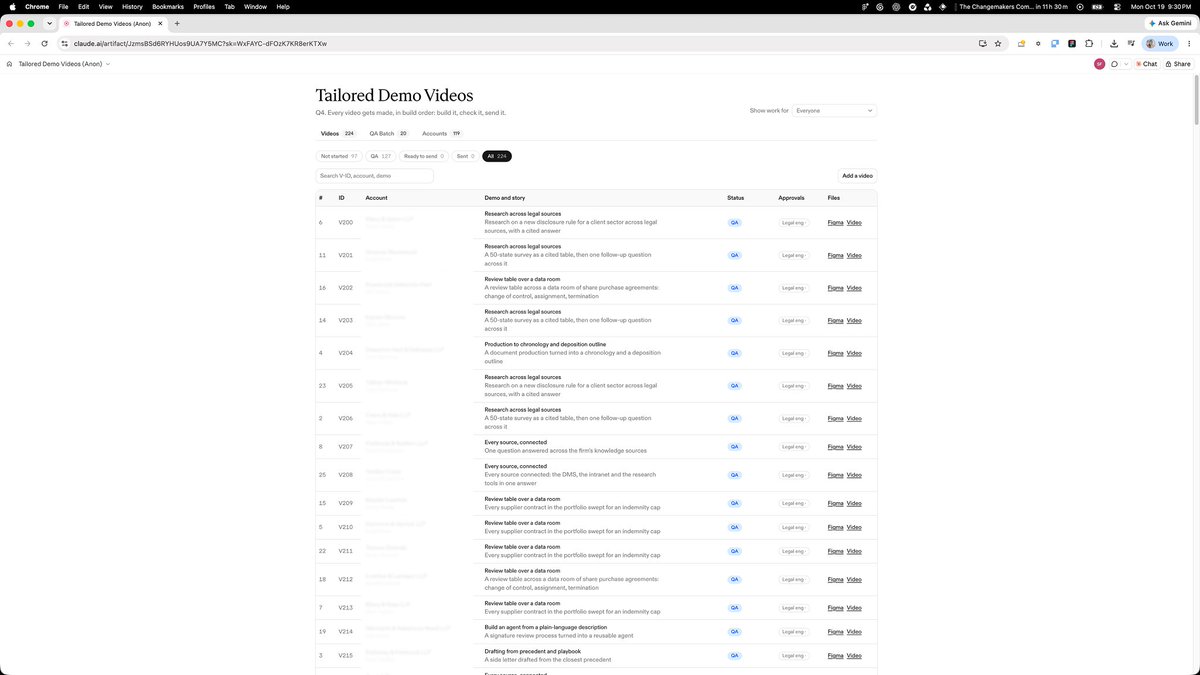This screenshot has width=1200, height=675.
Task: Select the All filter pill
Action: [x=497, y=156]
